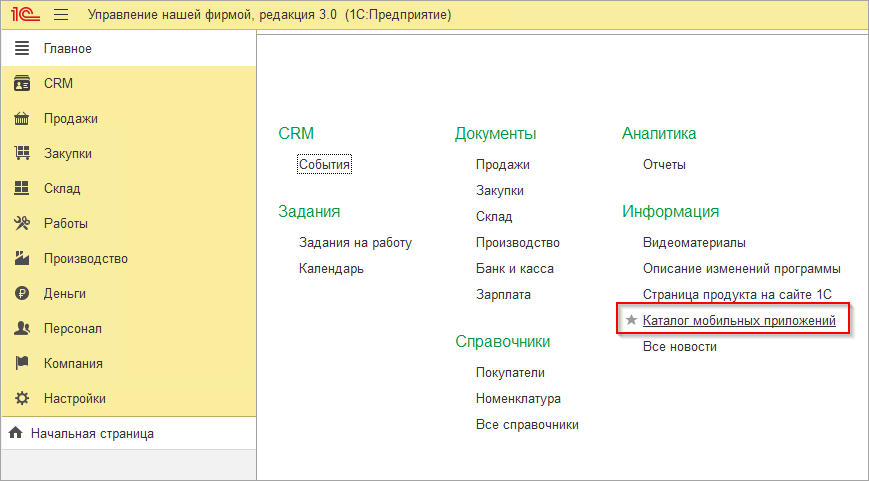Open the Персонал section
This screenshot has width=869, height=481.
tap(129, 329)
